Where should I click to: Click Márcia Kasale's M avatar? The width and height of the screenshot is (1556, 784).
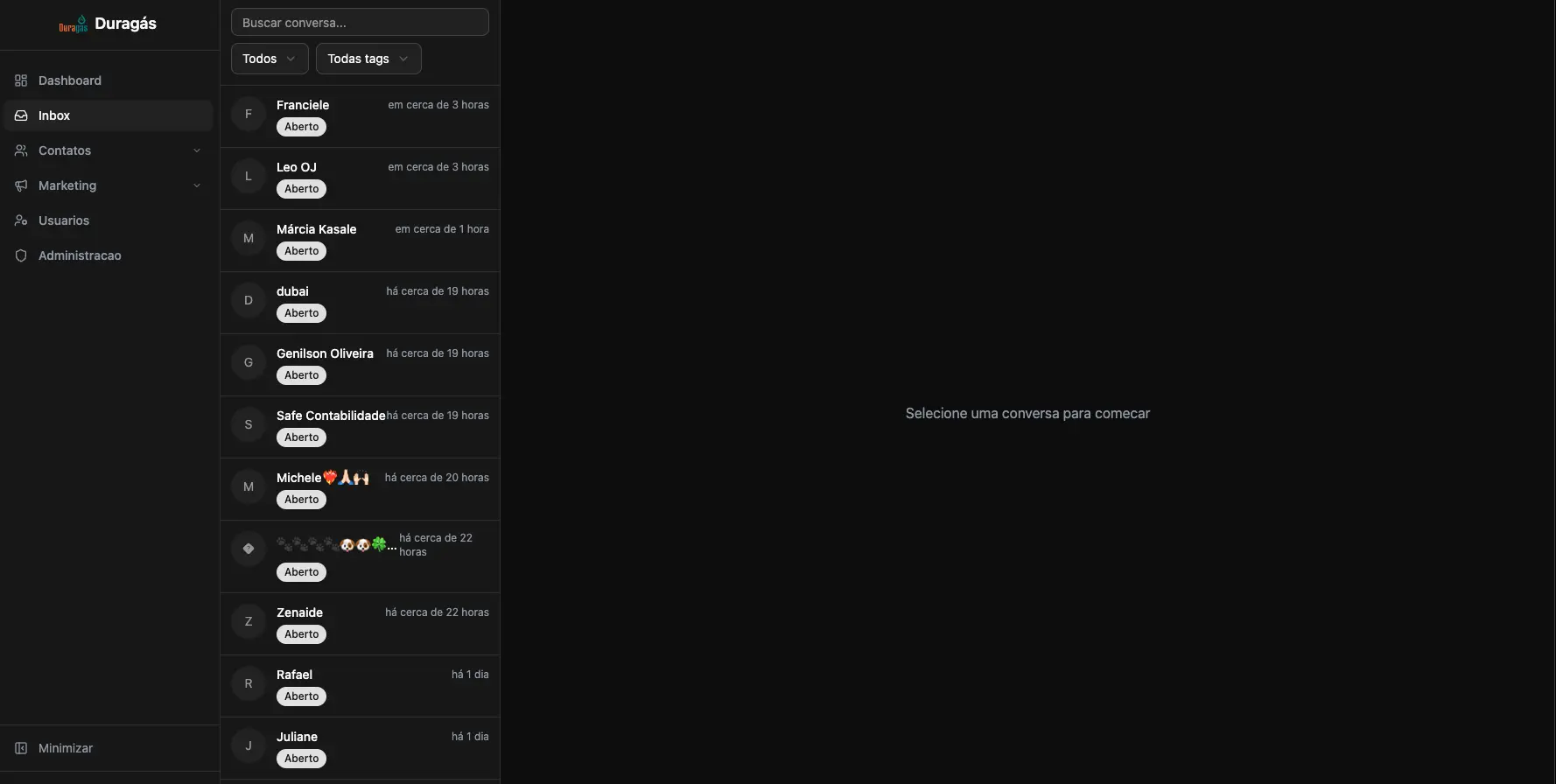click(249, 238)
